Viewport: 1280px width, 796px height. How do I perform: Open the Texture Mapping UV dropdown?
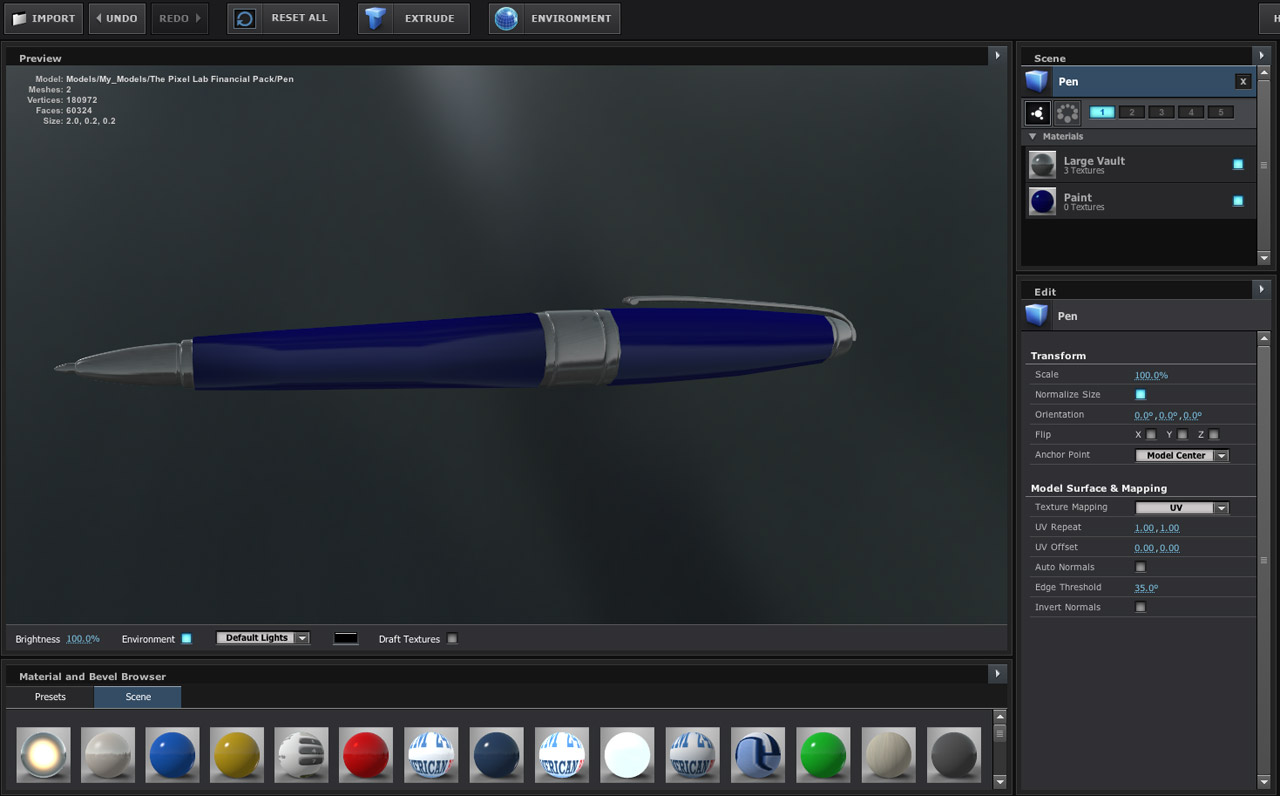(1182, 508)
